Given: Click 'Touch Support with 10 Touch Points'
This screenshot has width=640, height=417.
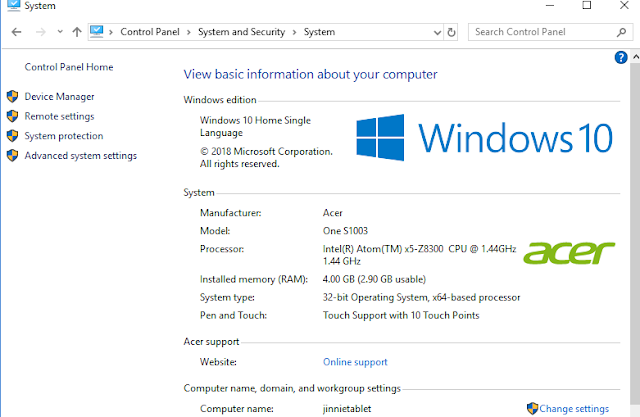Looking at the screenshot, I should [401, 315].
